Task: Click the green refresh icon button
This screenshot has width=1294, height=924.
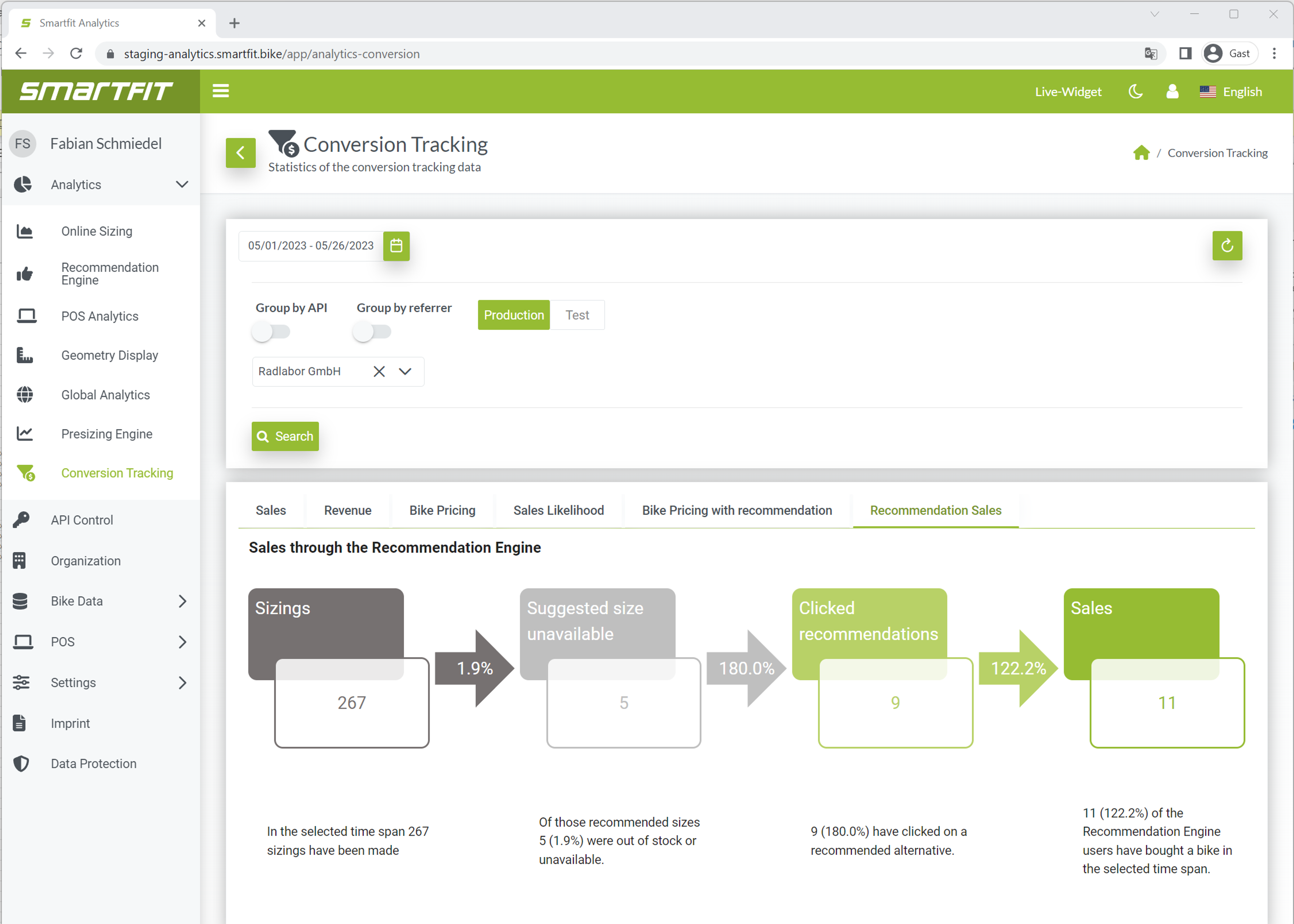Action: point(1227,246)
